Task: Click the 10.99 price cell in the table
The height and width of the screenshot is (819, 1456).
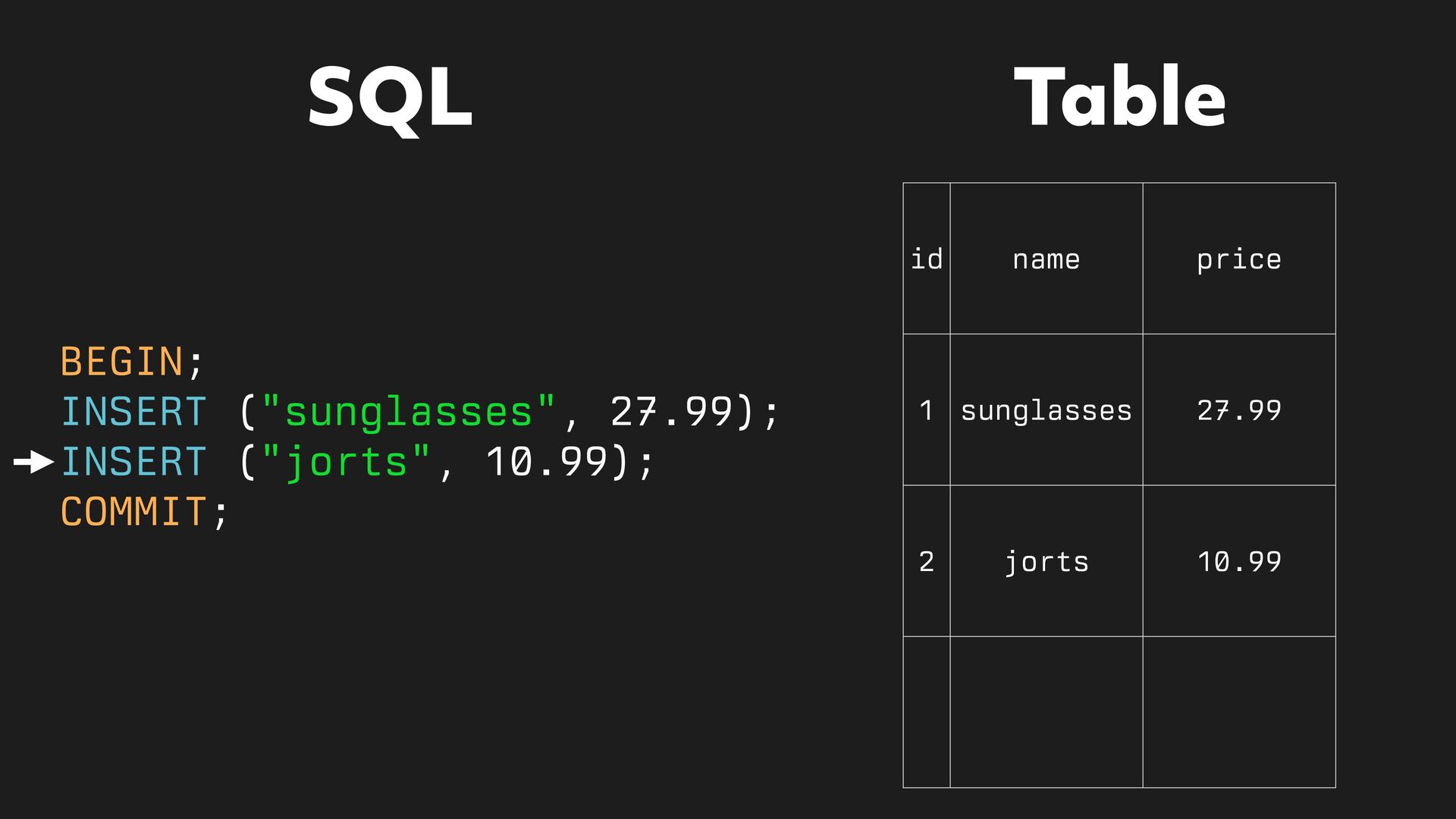Action: [x=1238, y=562]
